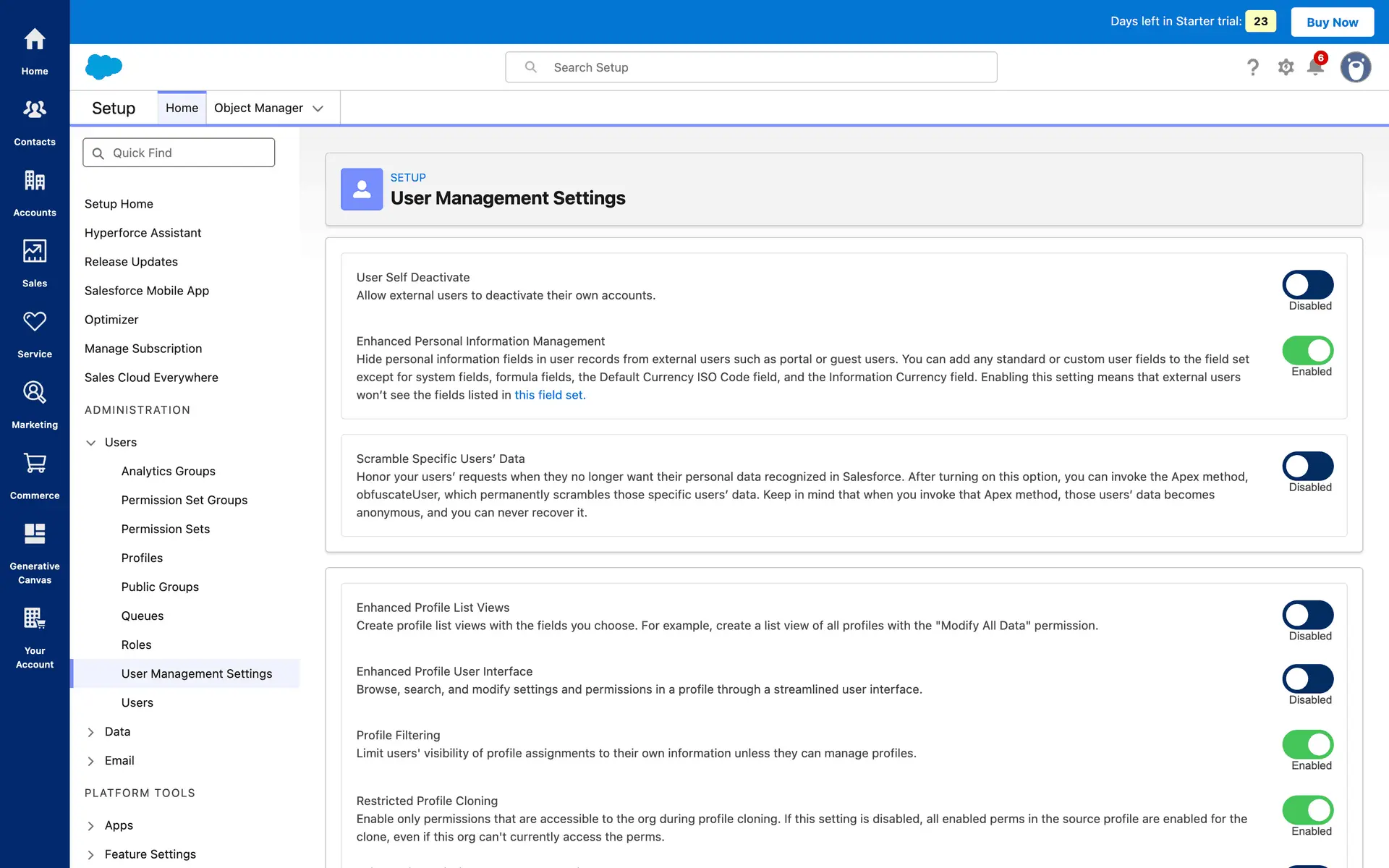
Task: Turn off the Profile Filtering toggle
Action: pyautogui.click(x=1308, y=744)
